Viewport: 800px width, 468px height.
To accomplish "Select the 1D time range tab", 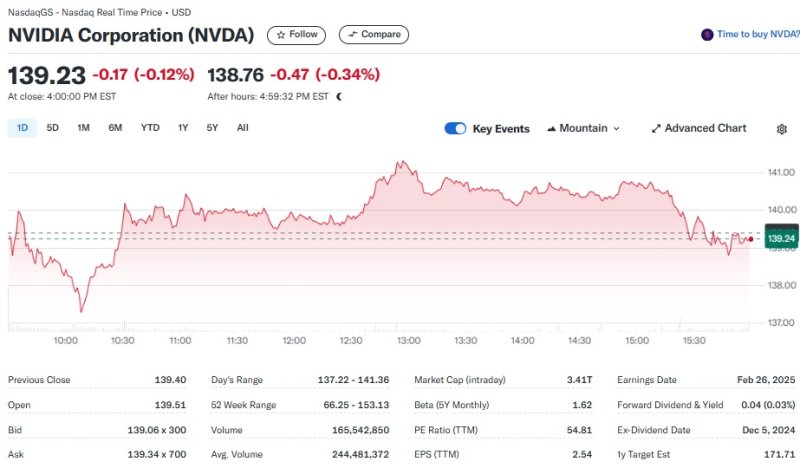I will pos(22,128).
